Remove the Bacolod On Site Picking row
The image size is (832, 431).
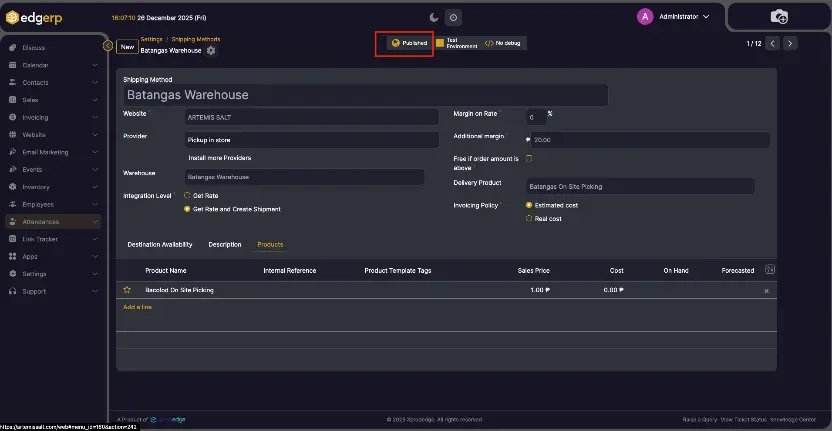click(x=767, y=290)
